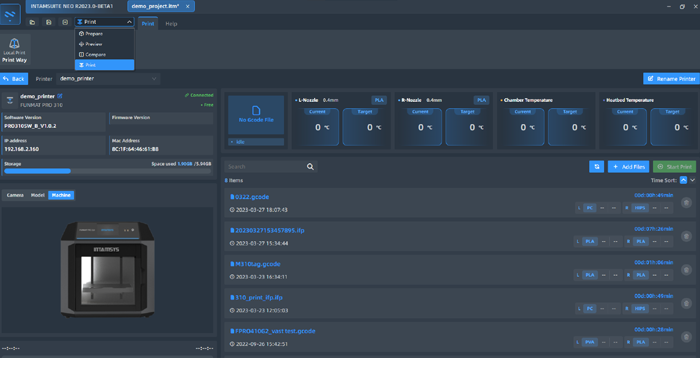700x385 pixels.
Task: Click into the Search input field
Action: [265, 167]
